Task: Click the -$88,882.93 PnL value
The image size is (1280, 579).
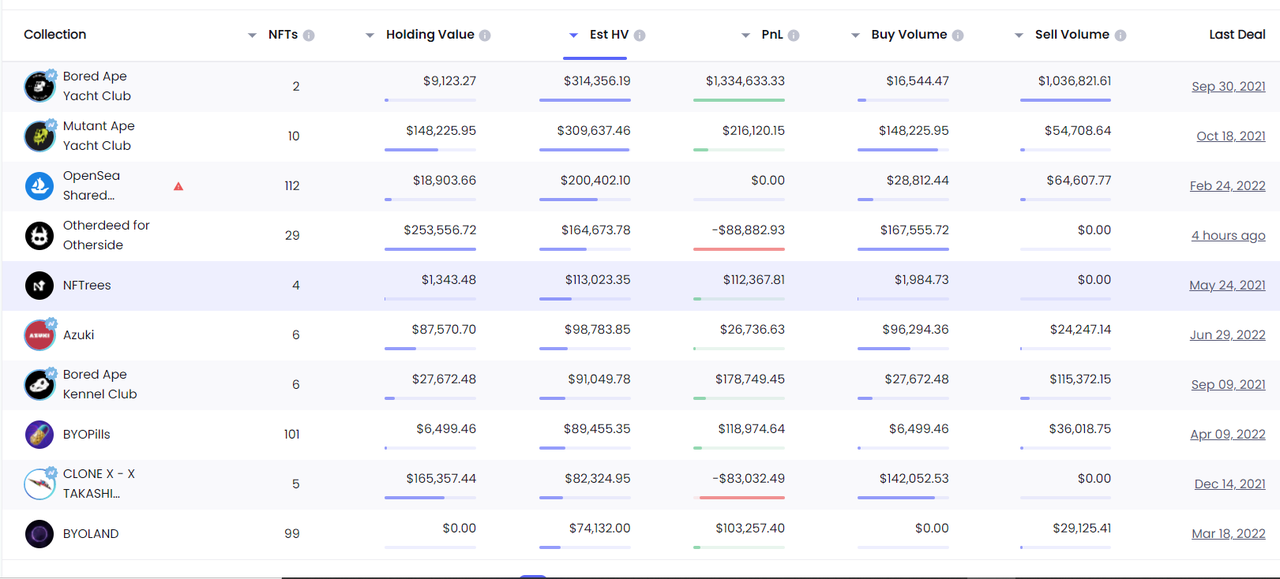Action: 749,230
